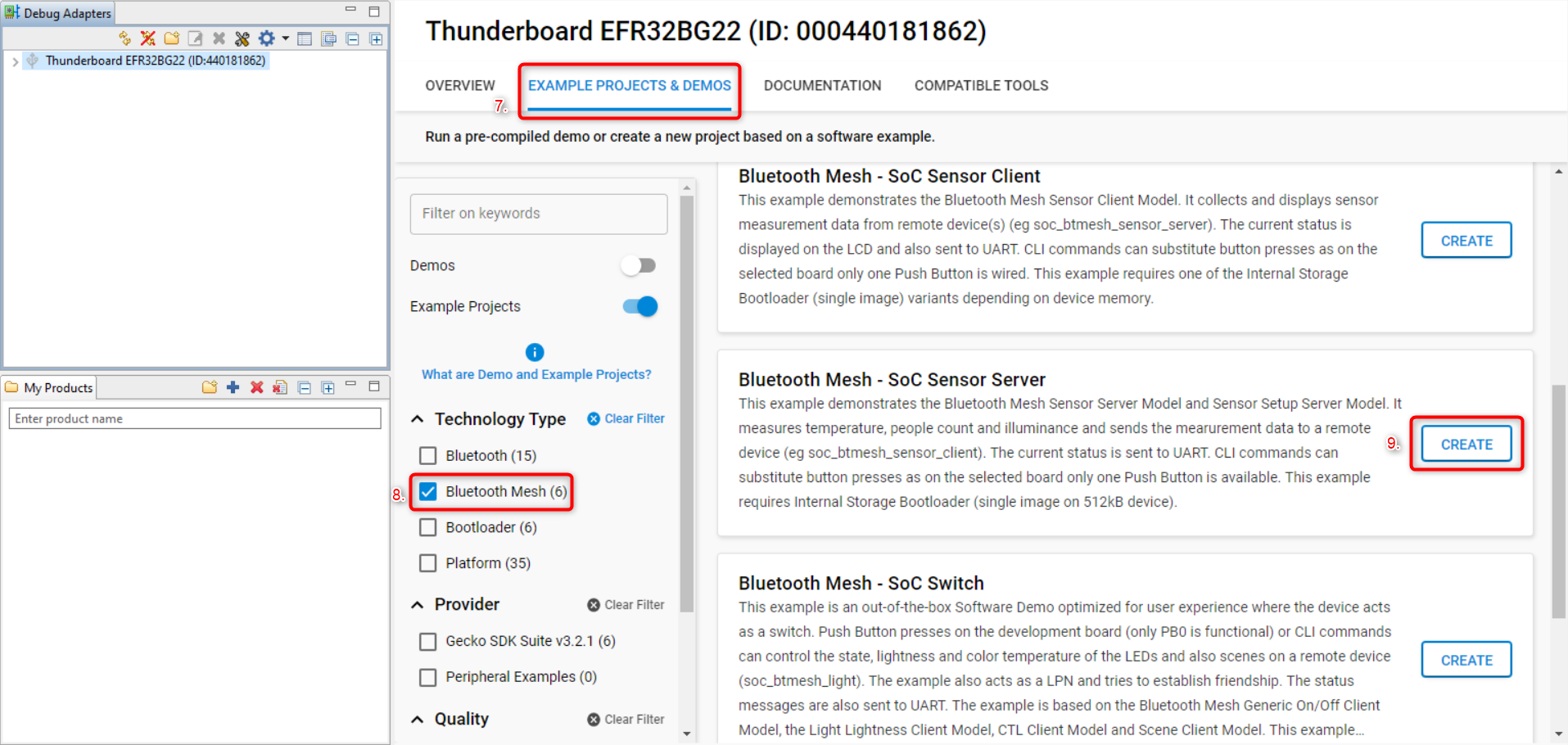Screen dimensions: 1568x745
Task: Click the detailed list view icon in Debug Adapters
Action: [x=329, y=38]
